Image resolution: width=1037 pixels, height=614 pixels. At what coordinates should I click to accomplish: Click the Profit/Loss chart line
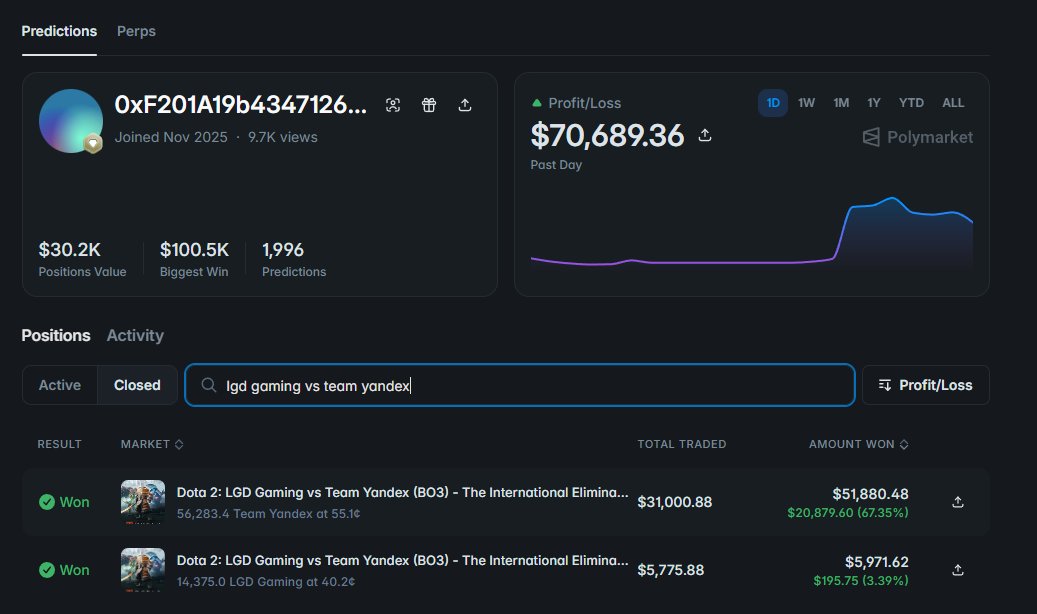pos(752,232)
